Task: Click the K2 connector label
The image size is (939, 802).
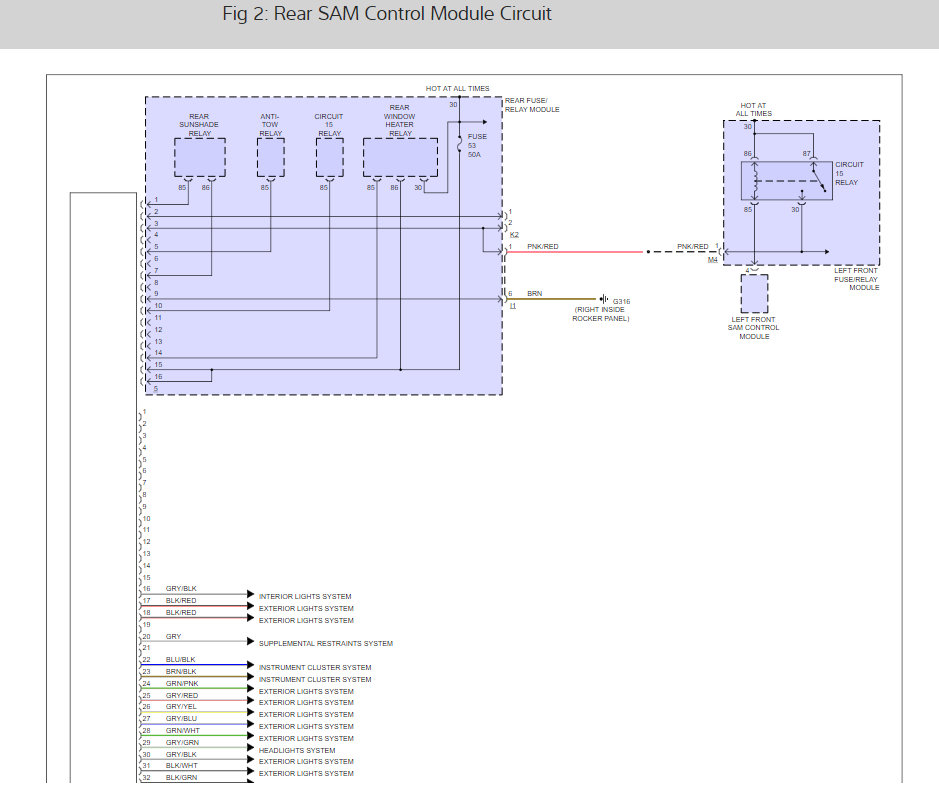Action: 514,235
